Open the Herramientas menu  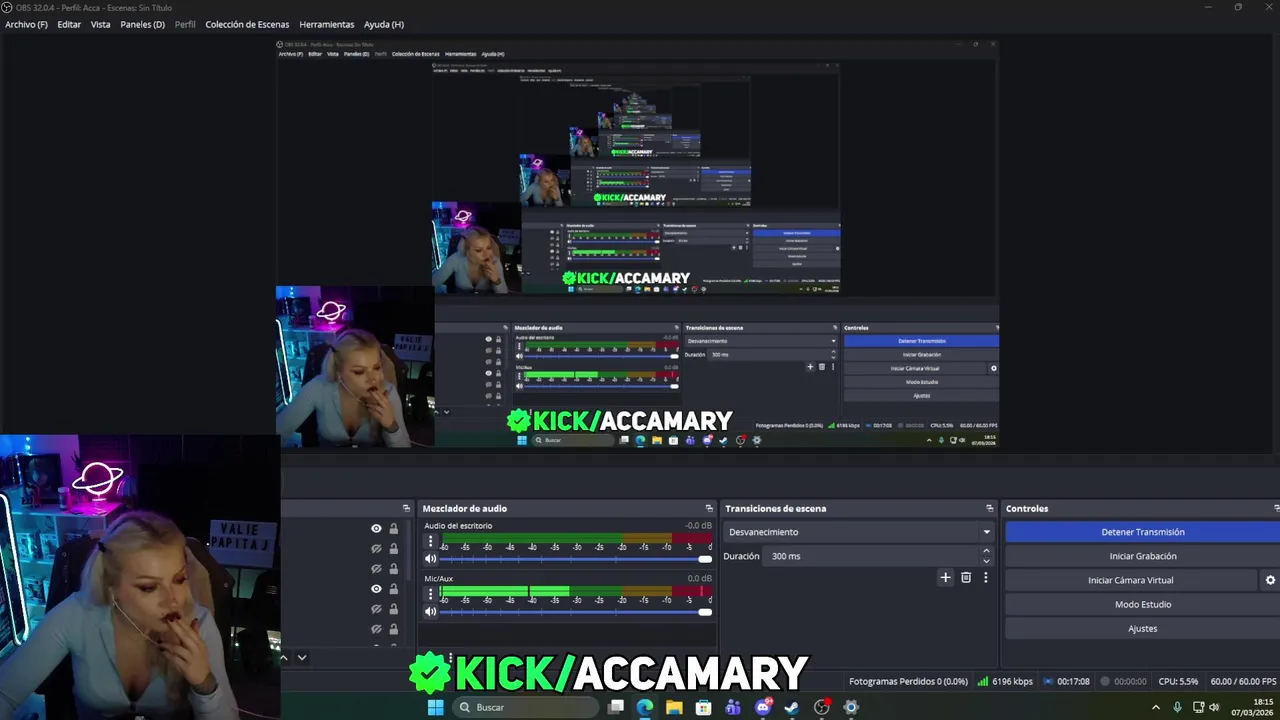327,24
